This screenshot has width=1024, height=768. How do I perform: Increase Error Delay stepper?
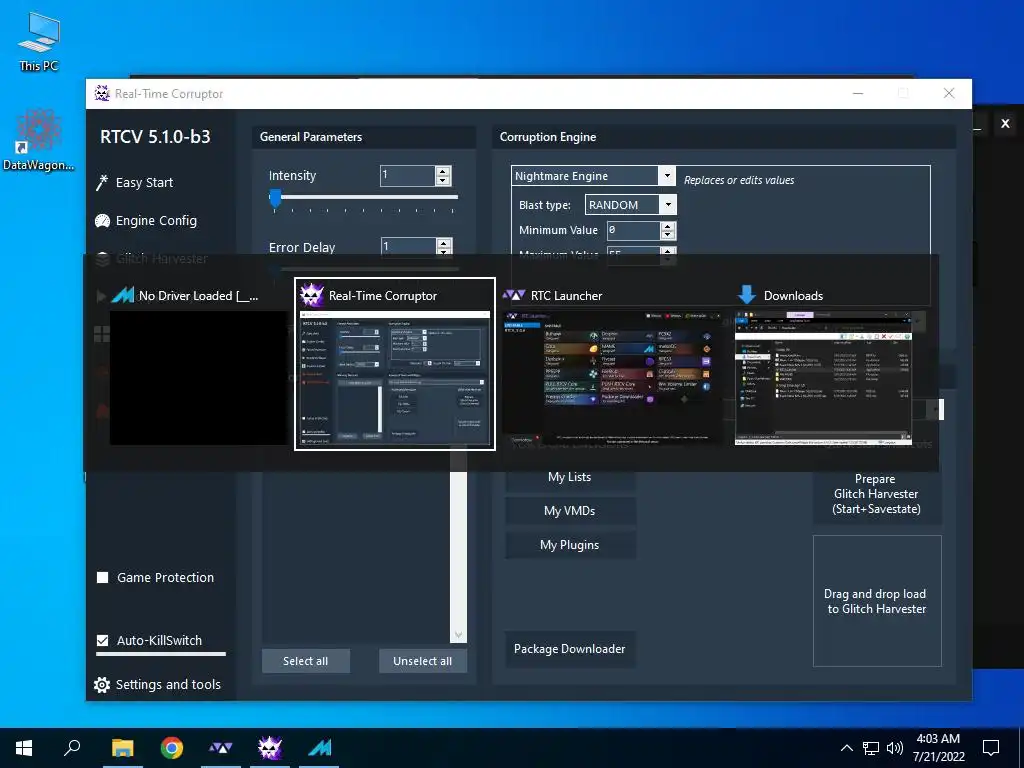click(444, 243)
